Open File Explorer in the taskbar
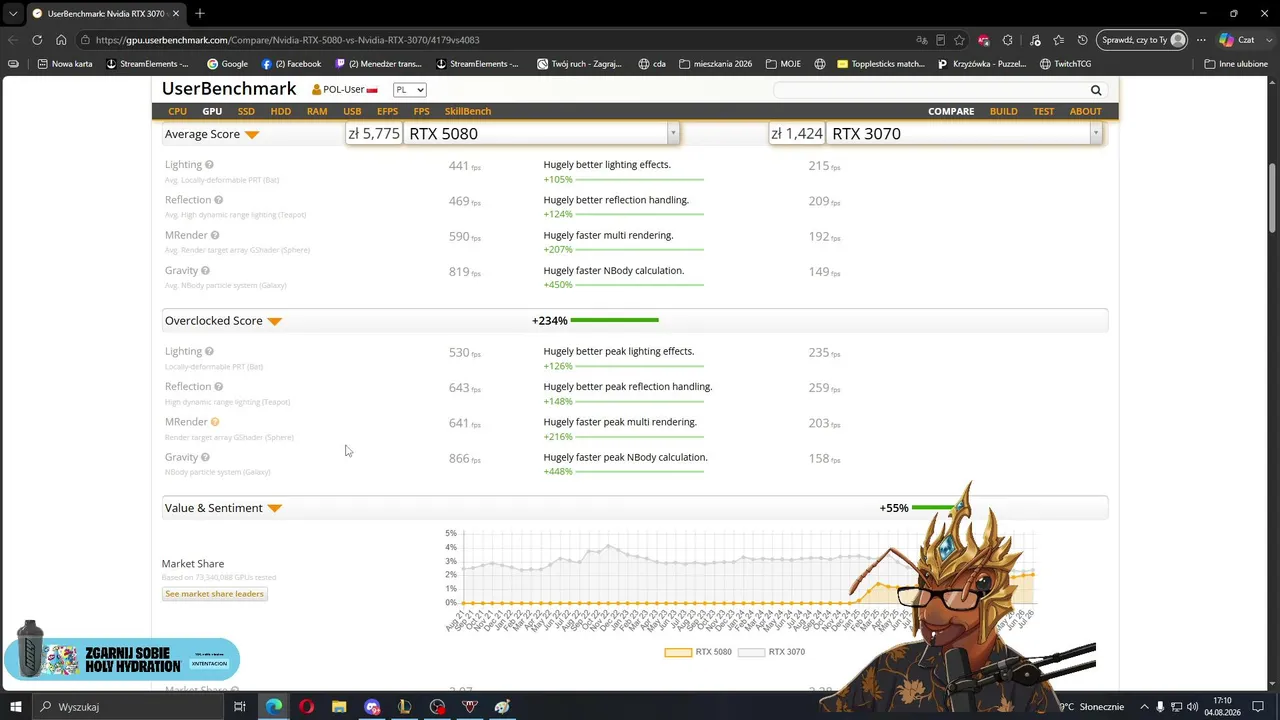Image resolution: width=1280 pixels, height=720 pixels. click(339, 707)
